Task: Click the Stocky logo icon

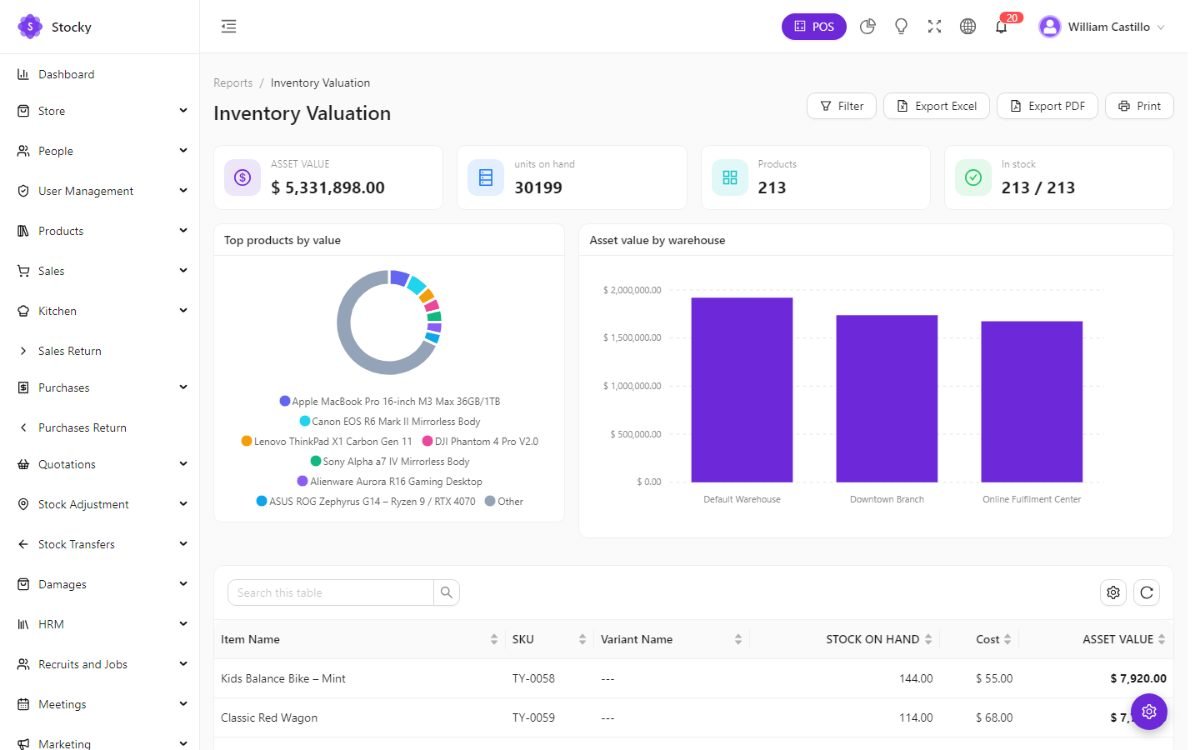Action: 29,27
